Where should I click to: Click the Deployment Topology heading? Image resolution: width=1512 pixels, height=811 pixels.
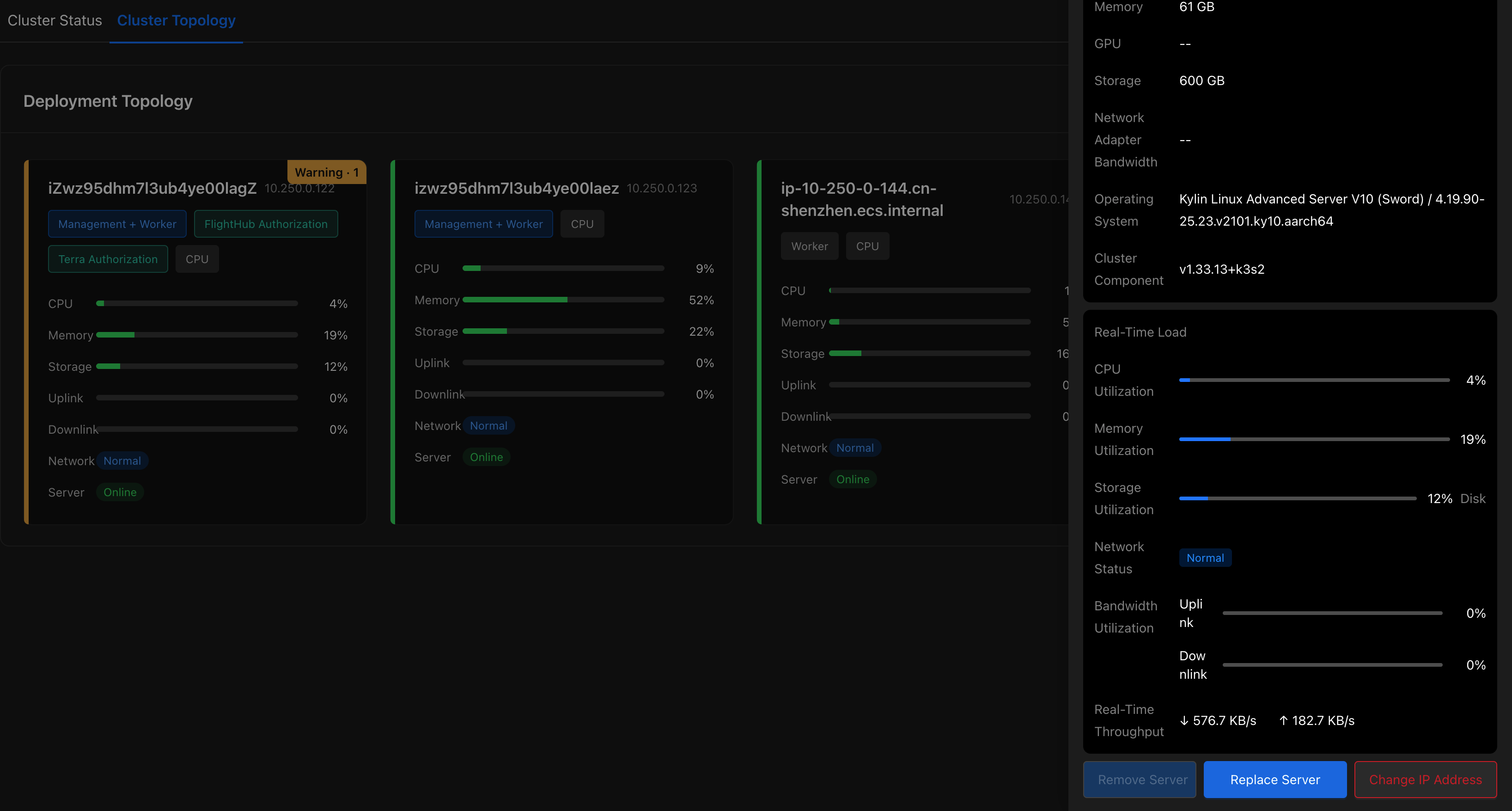[x=108, y=101]
